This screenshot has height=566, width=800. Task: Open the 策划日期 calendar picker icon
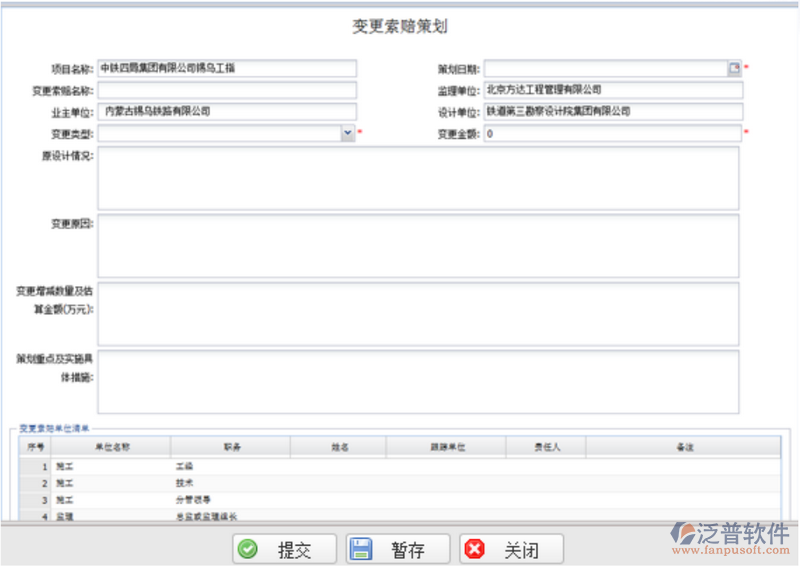point(734,68)
